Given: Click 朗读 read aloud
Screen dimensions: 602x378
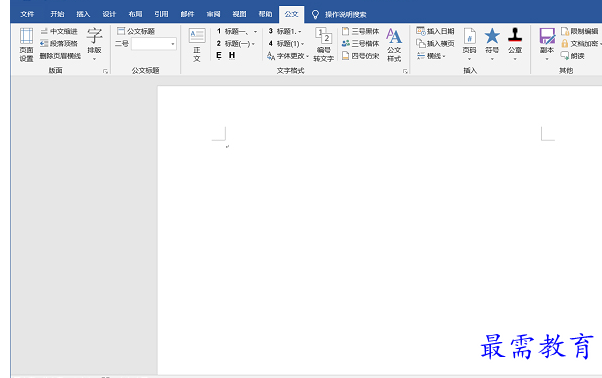Looking at the screenshot, I should click(x=573, y=56).
